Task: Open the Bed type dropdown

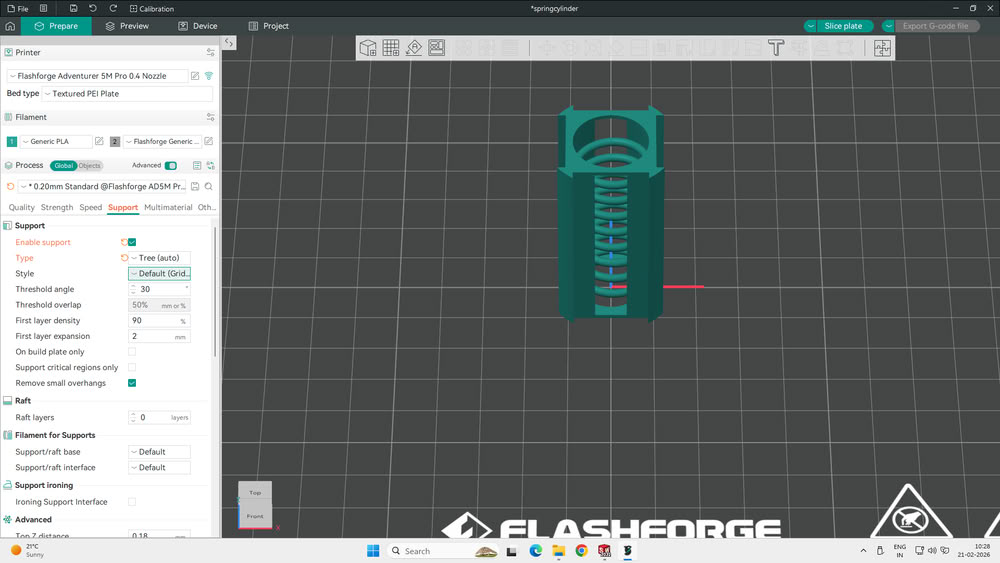Action: point(127,94)
